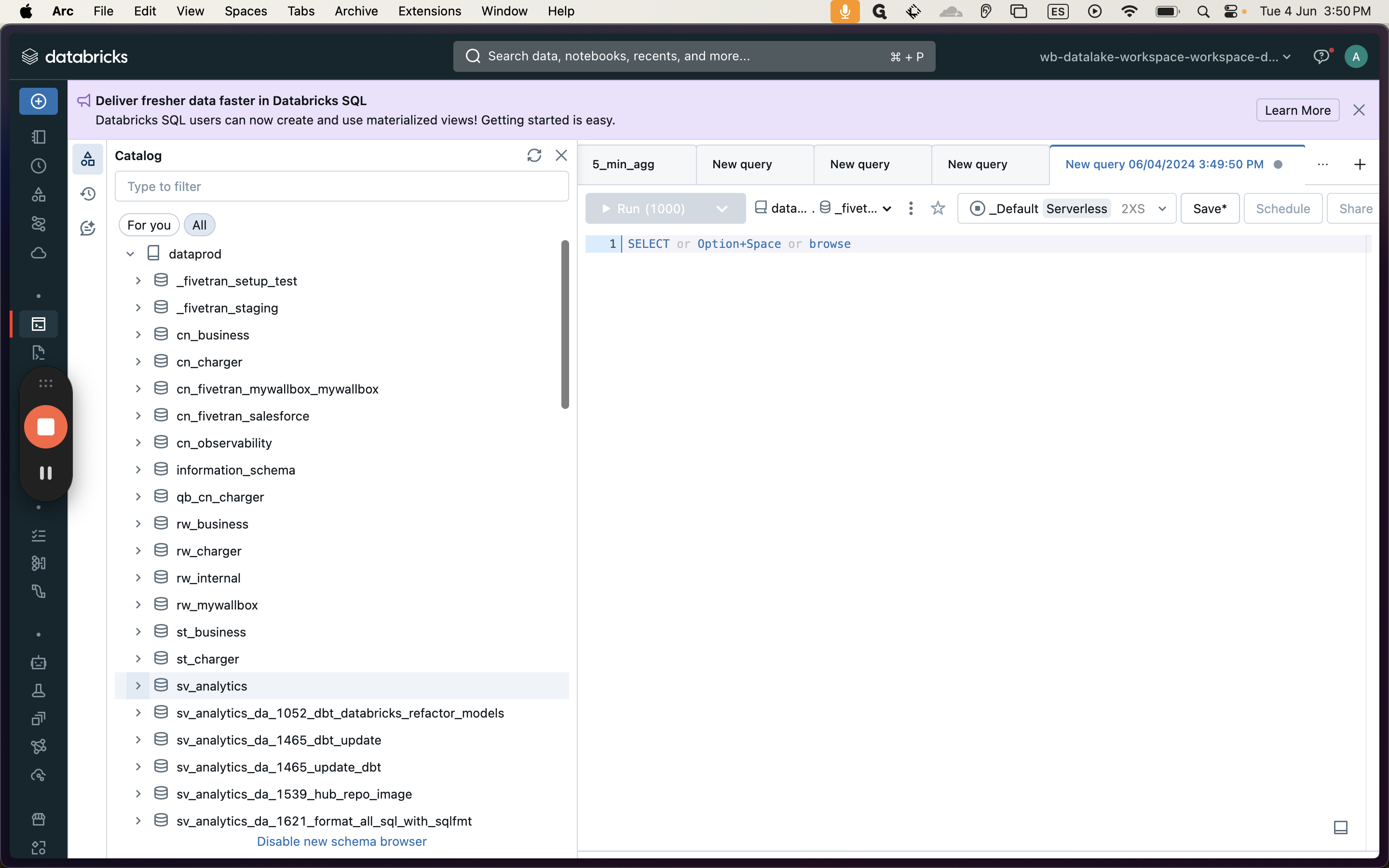Click Learn More button
1389x868 pixels.
pyautogui.click(x=1297, y=110)
